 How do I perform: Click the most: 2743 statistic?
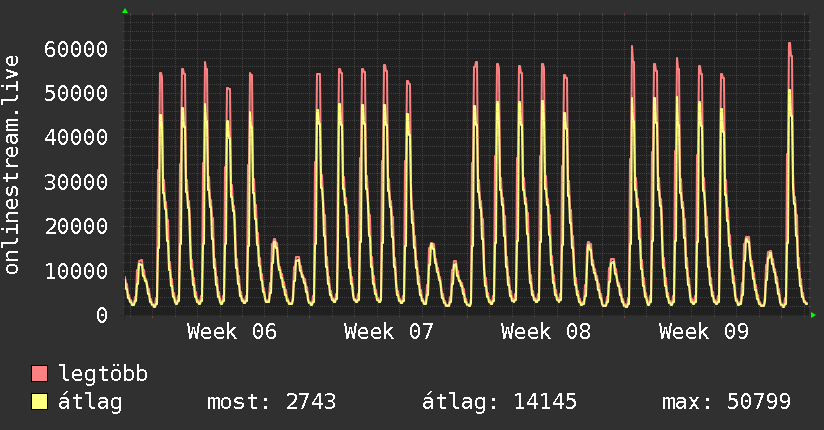tap(271, 402)
